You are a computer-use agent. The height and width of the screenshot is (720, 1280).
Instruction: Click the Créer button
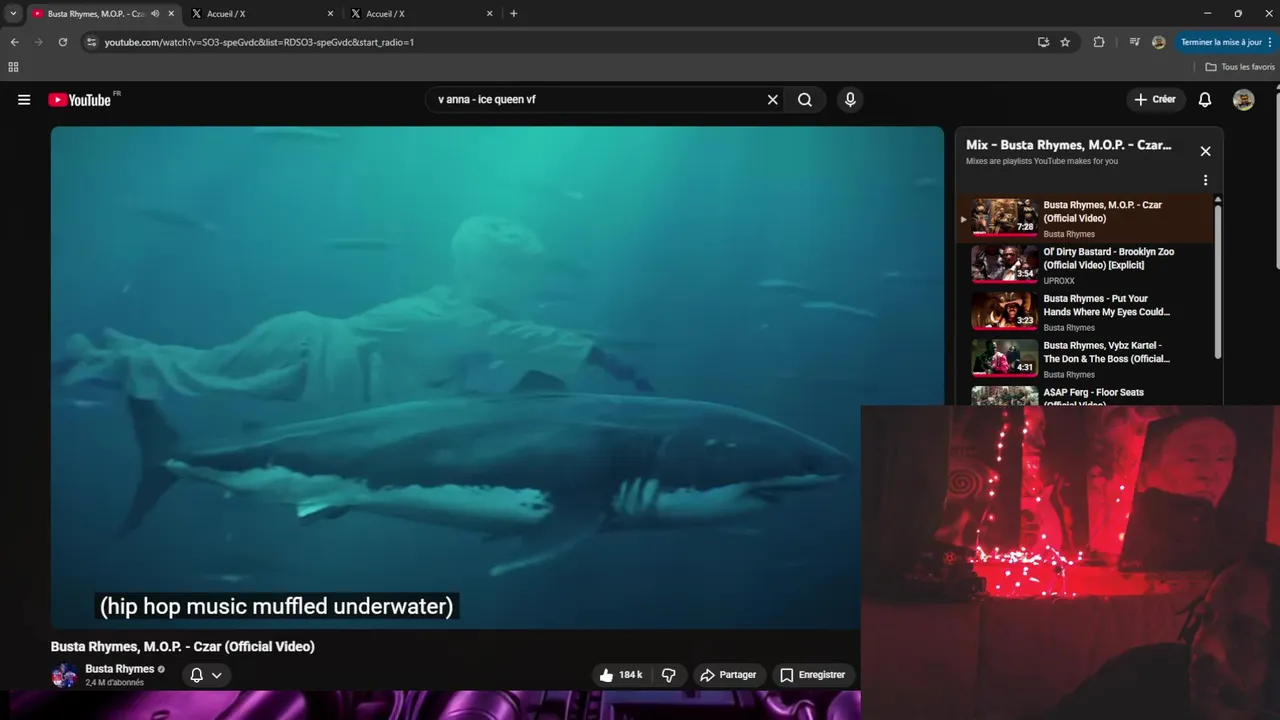point(1155,100)
